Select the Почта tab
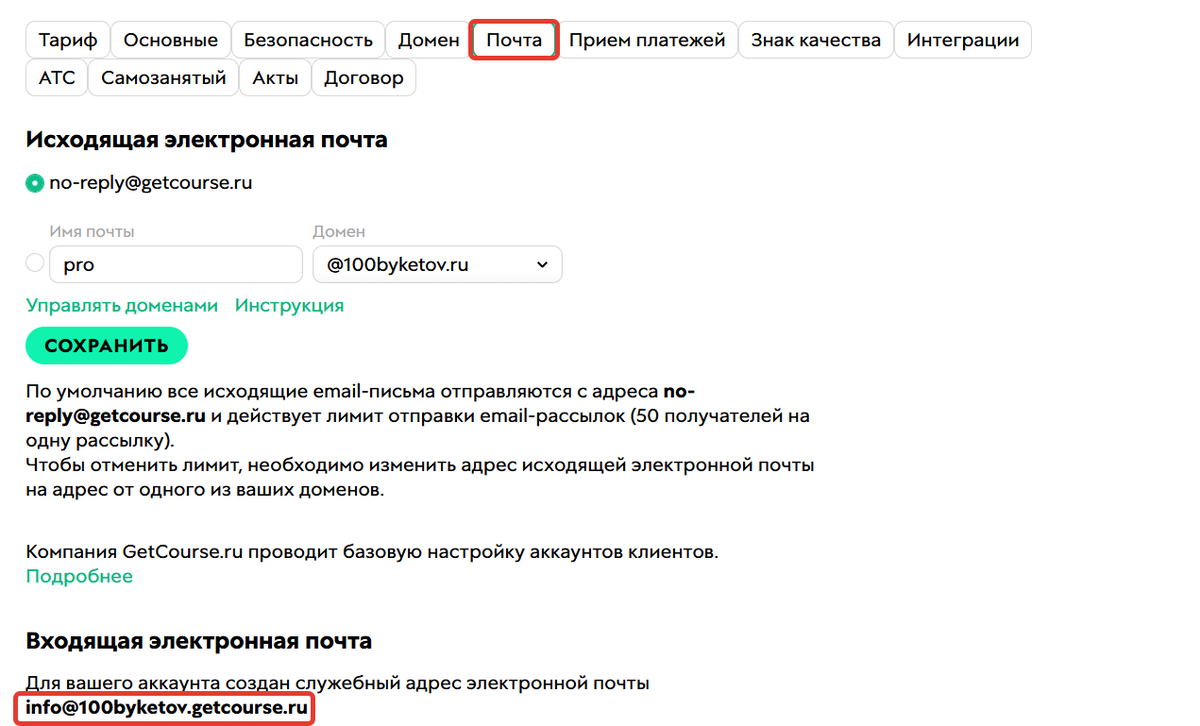Image resolution: width=1200 pixels, height=726 pixels. pos(514,41)
